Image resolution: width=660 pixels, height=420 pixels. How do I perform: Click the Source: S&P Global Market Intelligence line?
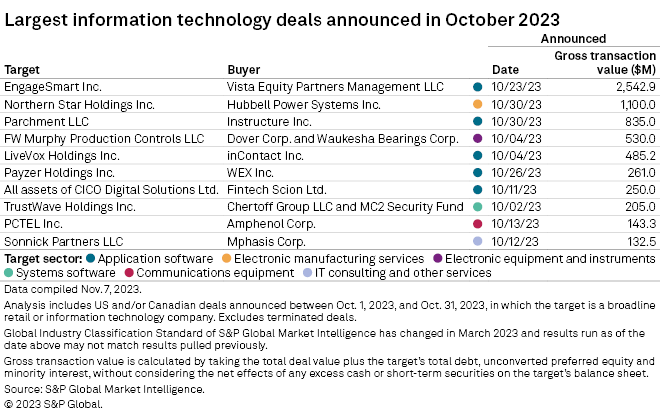(105, 388)
